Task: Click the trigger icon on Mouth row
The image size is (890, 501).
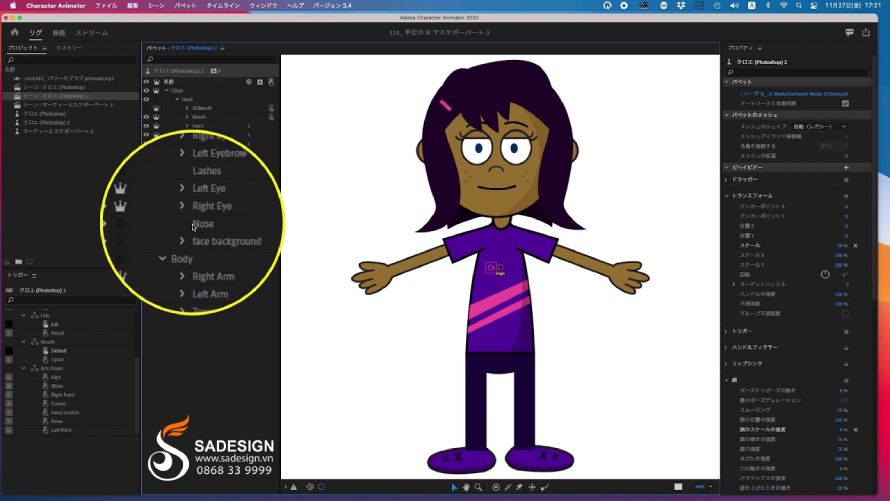Action: click(271, 117)
